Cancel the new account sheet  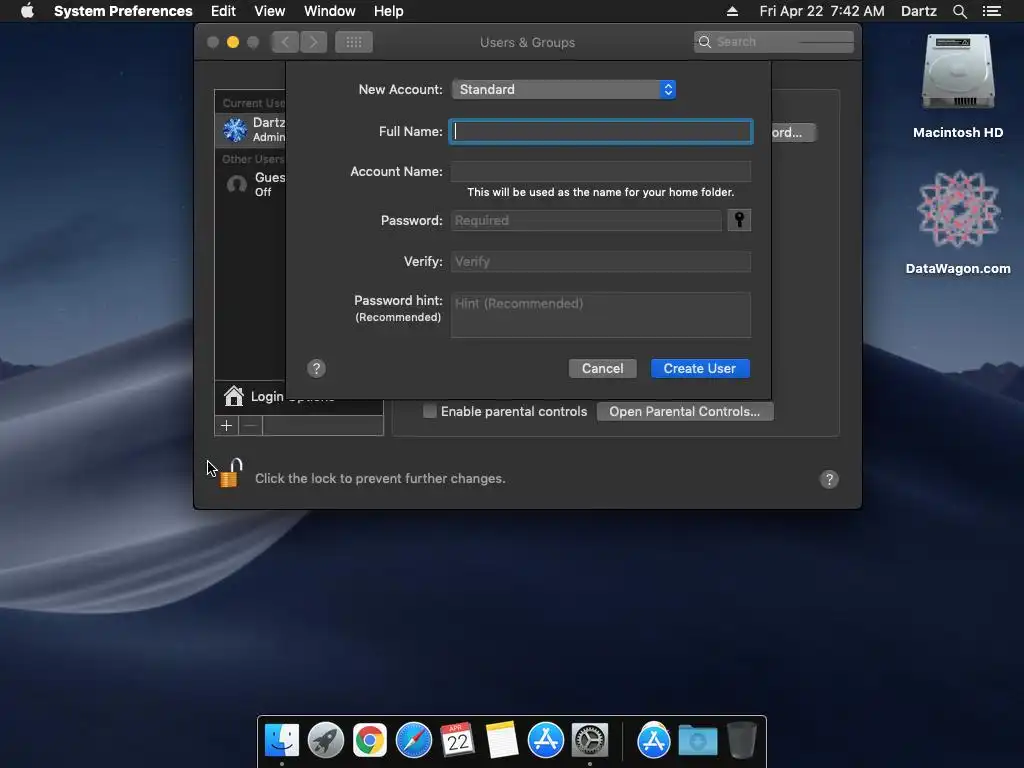[x=602, y=368]
